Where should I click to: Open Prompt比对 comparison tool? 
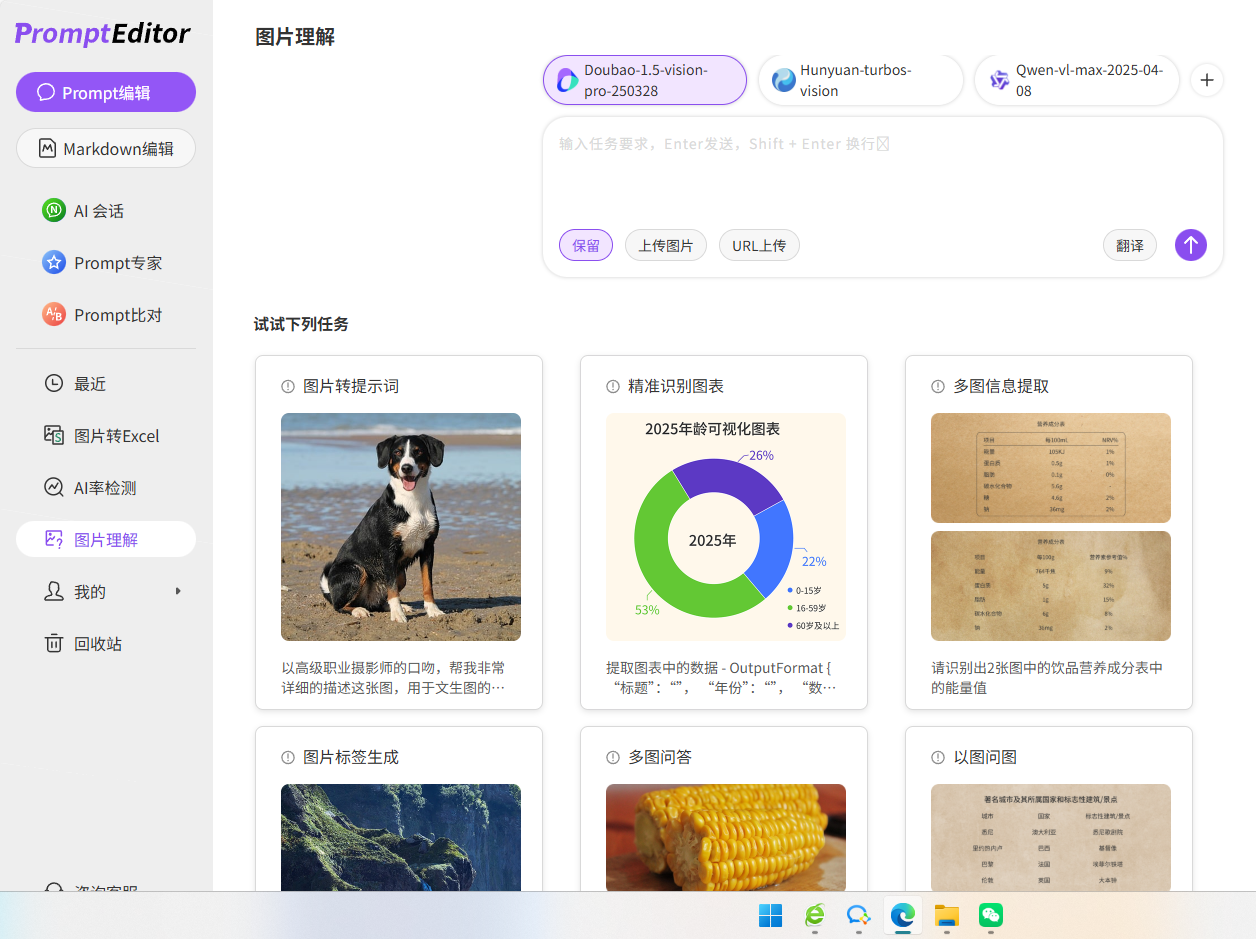117,315
